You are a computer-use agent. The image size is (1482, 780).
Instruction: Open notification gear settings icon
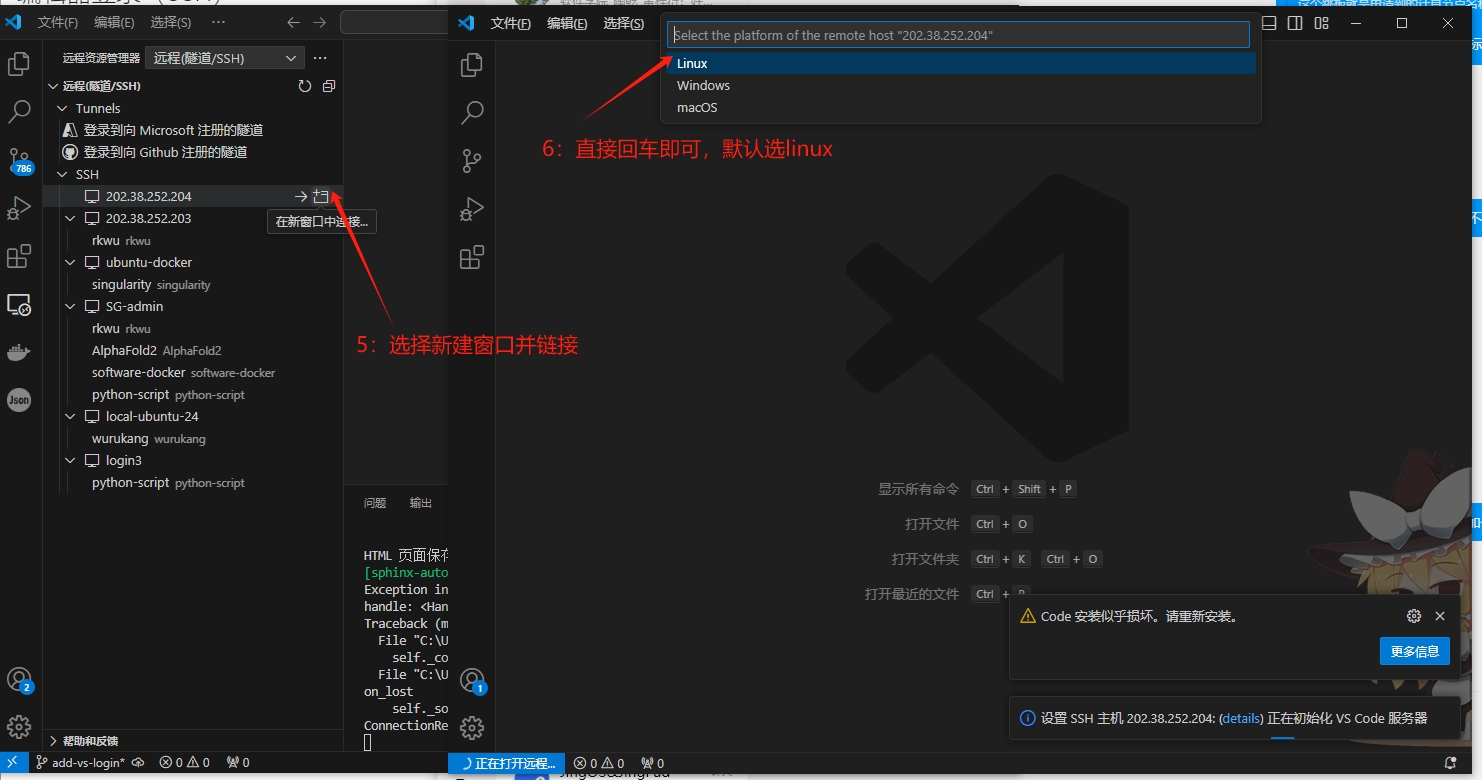click(1413, 616)
